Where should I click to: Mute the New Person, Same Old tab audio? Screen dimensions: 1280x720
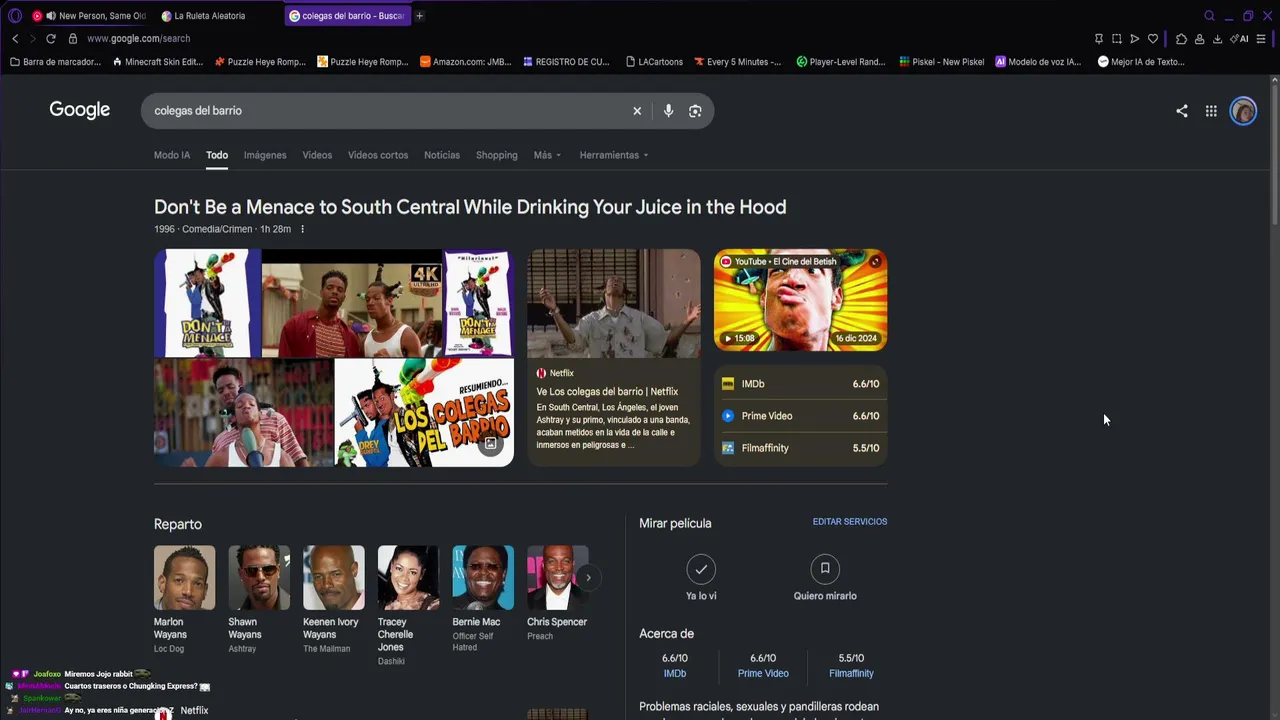click(x=51, y=16)
